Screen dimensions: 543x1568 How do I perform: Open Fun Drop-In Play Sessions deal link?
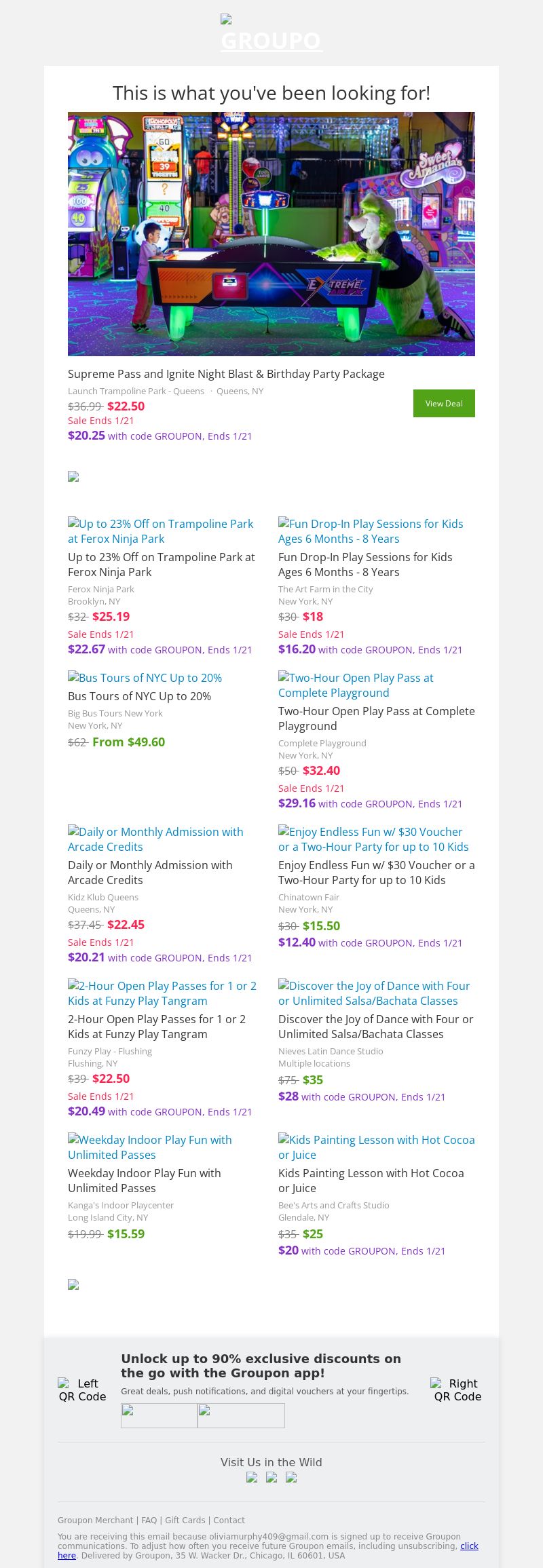point(371,531)
